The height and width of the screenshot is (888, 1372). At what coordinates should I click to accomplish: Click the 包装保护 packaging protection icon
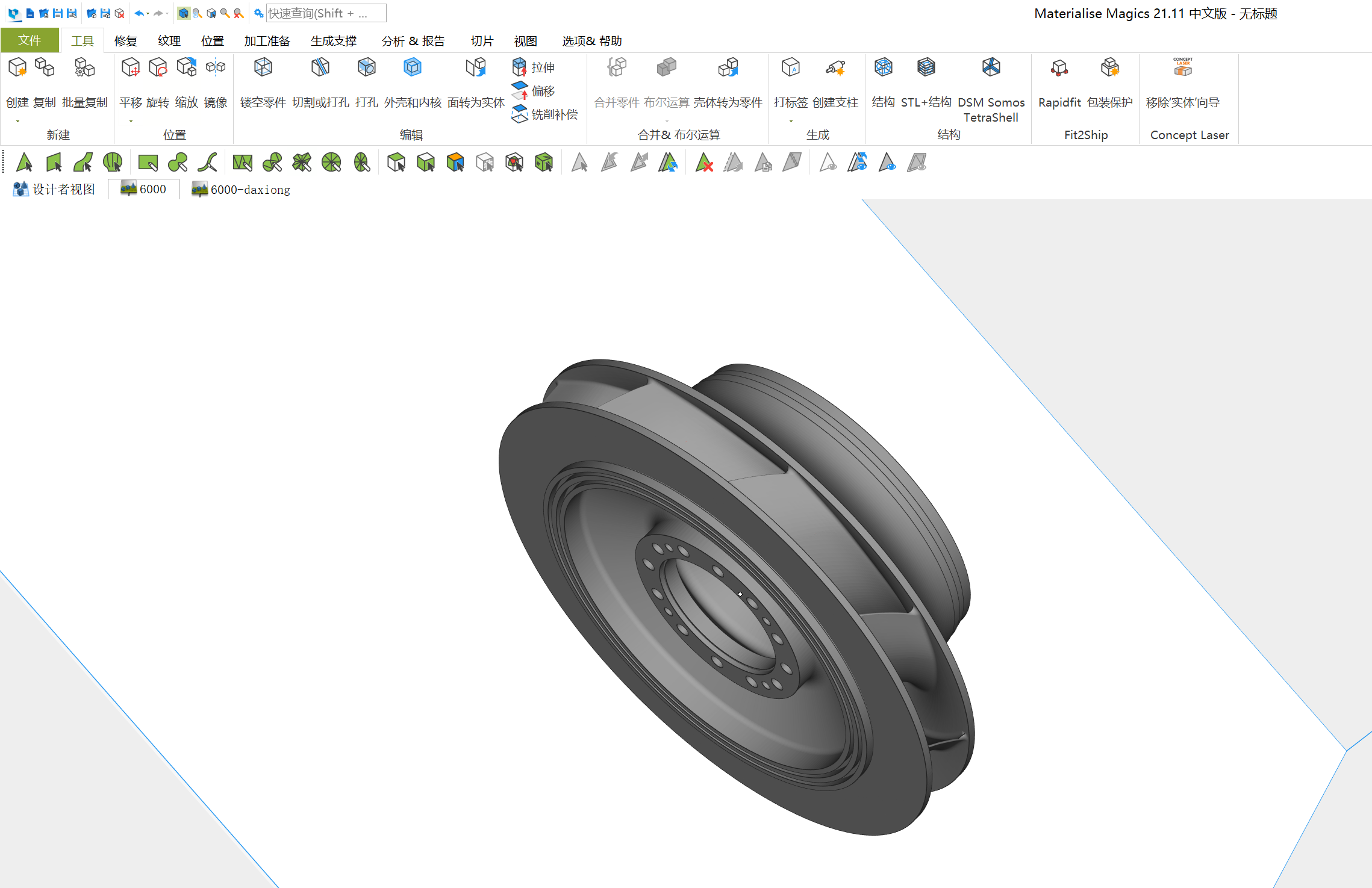click(x=1109, y=67)
